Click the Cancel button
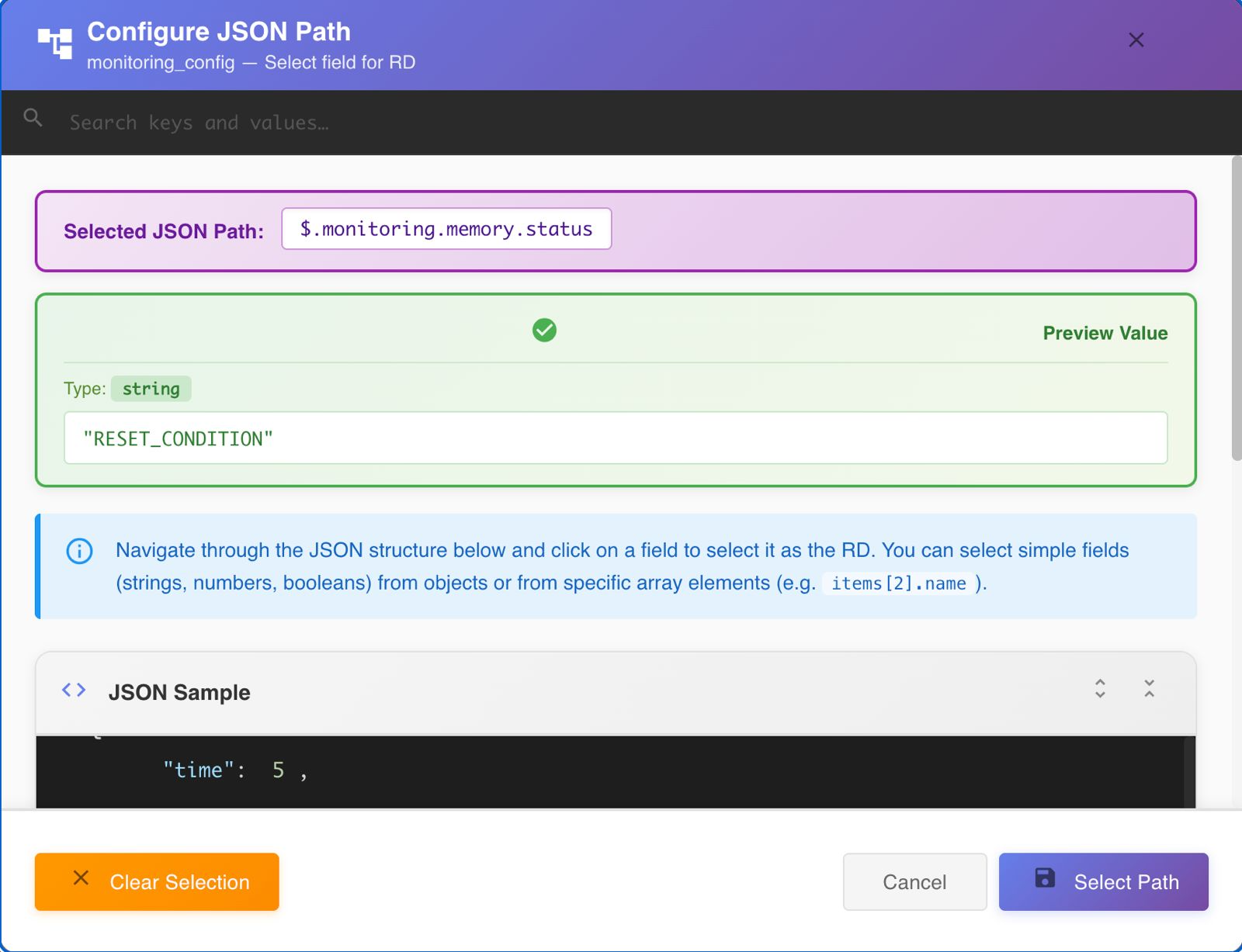Viewport: 1242px width, 952px height. tap(914, 882)
